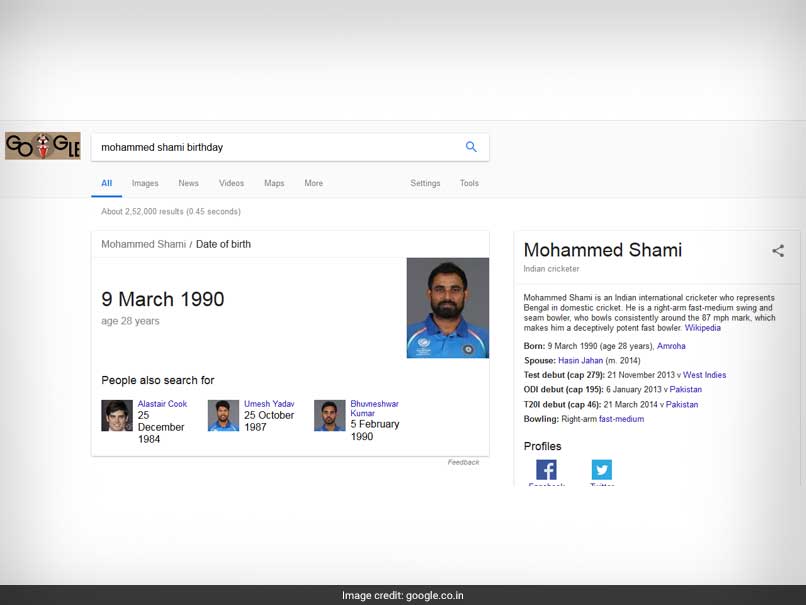Click the Mohammed Shami breadcrumb link
Image resolution: width=806 pixels, height=605 pixels.
(143, 244)
